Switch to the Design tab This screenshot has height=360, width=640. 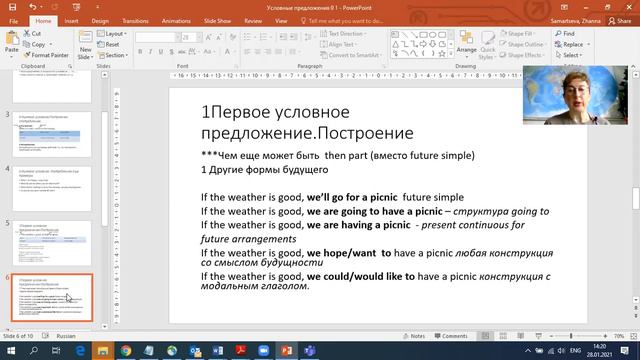tap(100, 21)
